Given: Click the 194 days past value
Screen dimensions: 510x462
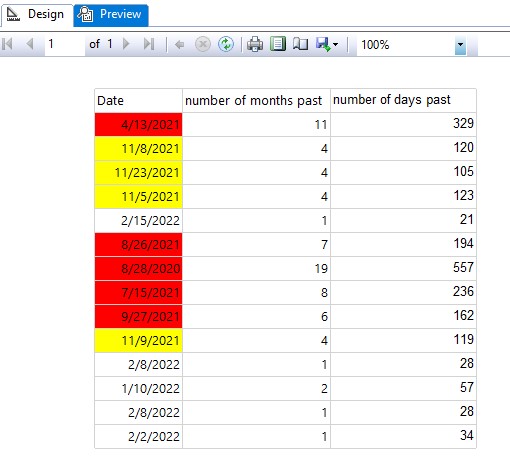Looking at the screenshot, I should 463,243.
